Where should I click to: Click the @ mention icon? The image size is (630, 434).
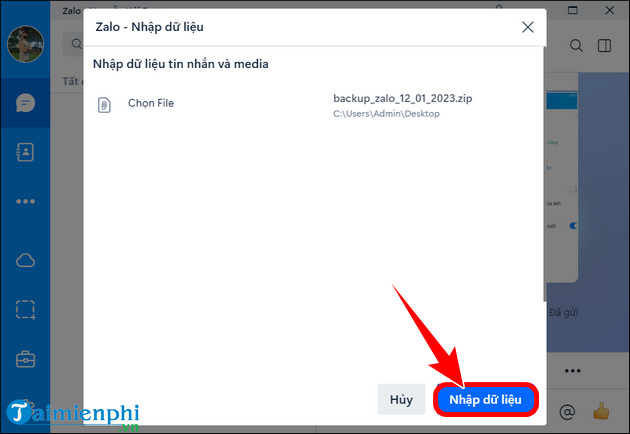point(566,410)
